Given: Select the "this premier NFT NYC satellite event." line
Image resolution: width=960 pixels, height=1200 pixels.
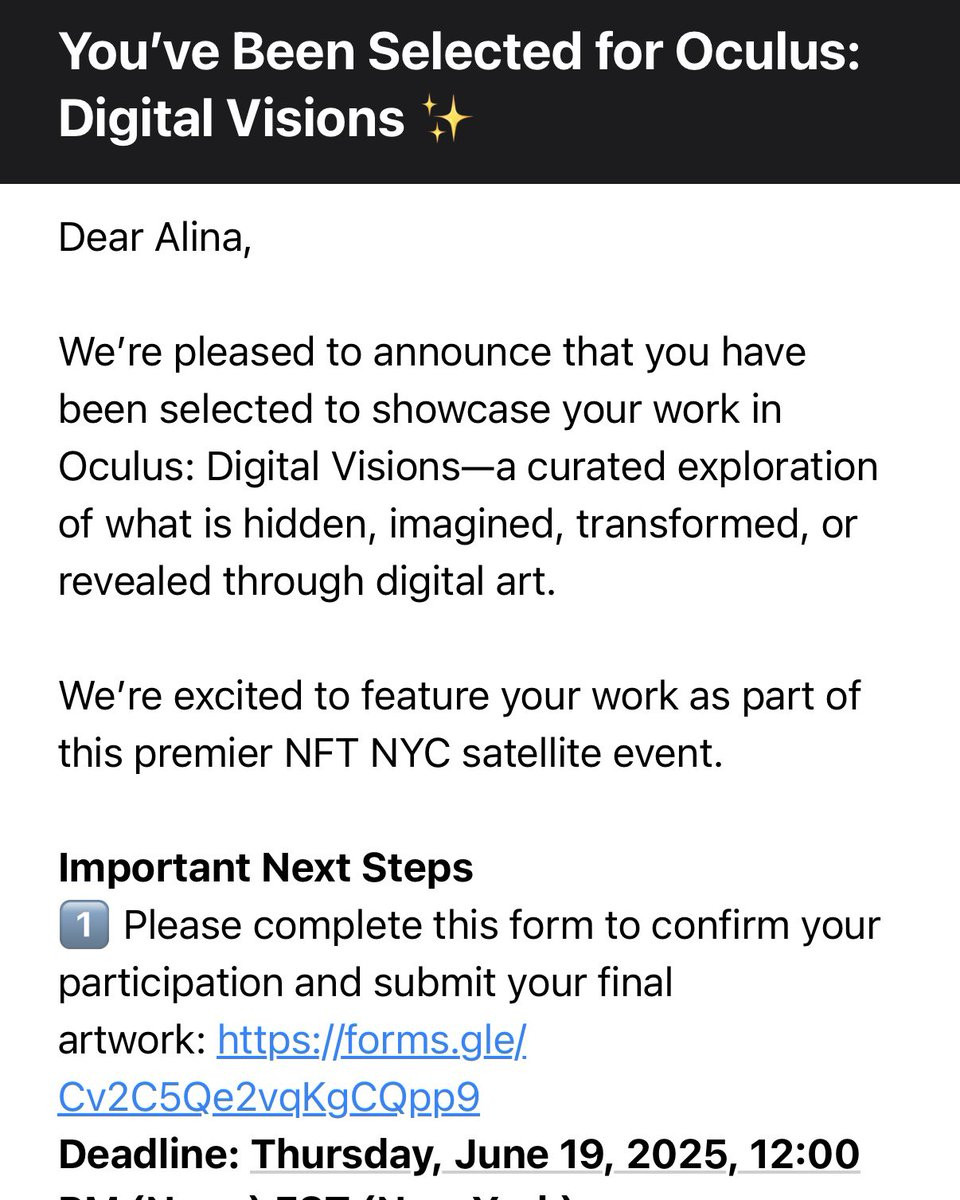Looking at the screenshot, I should [390, 753].
